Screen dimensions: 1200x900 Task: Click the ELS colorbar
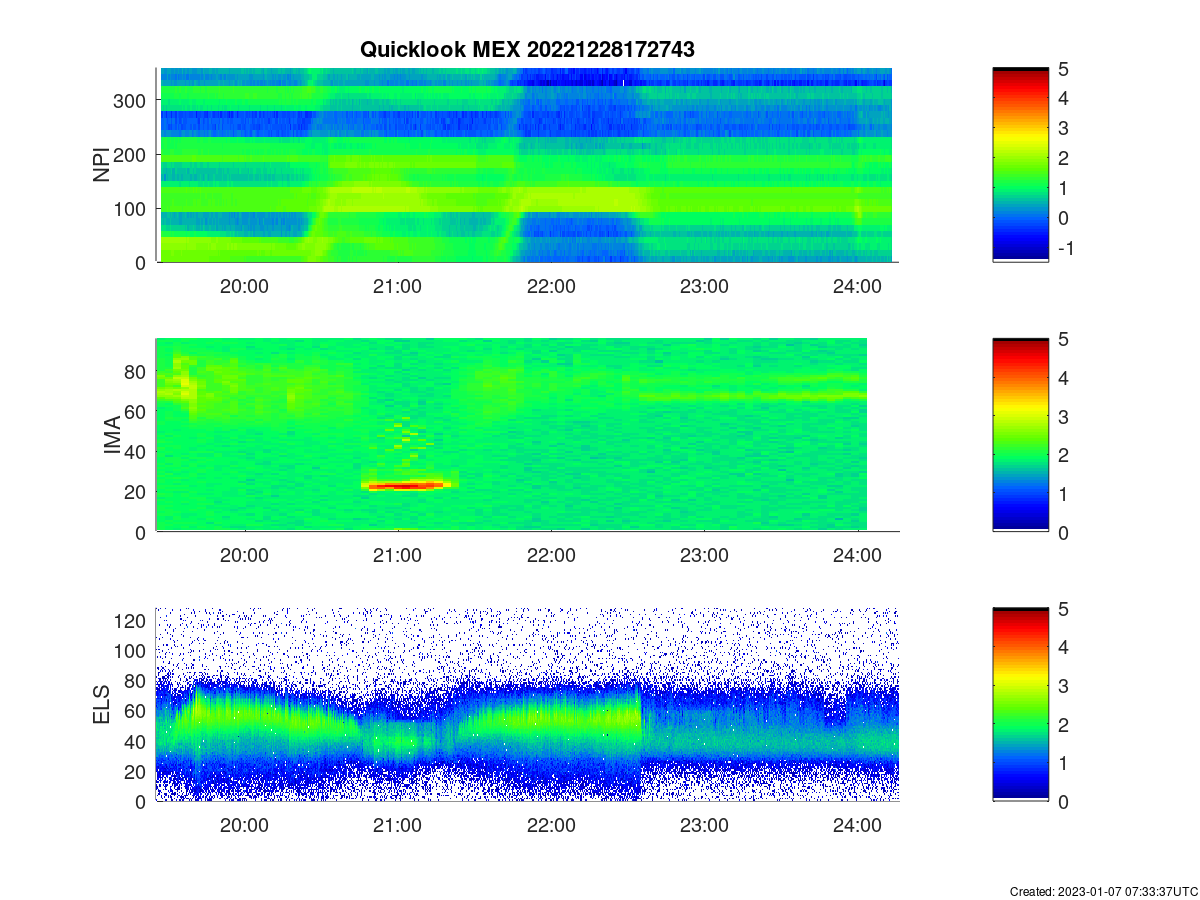[1021, 704]
